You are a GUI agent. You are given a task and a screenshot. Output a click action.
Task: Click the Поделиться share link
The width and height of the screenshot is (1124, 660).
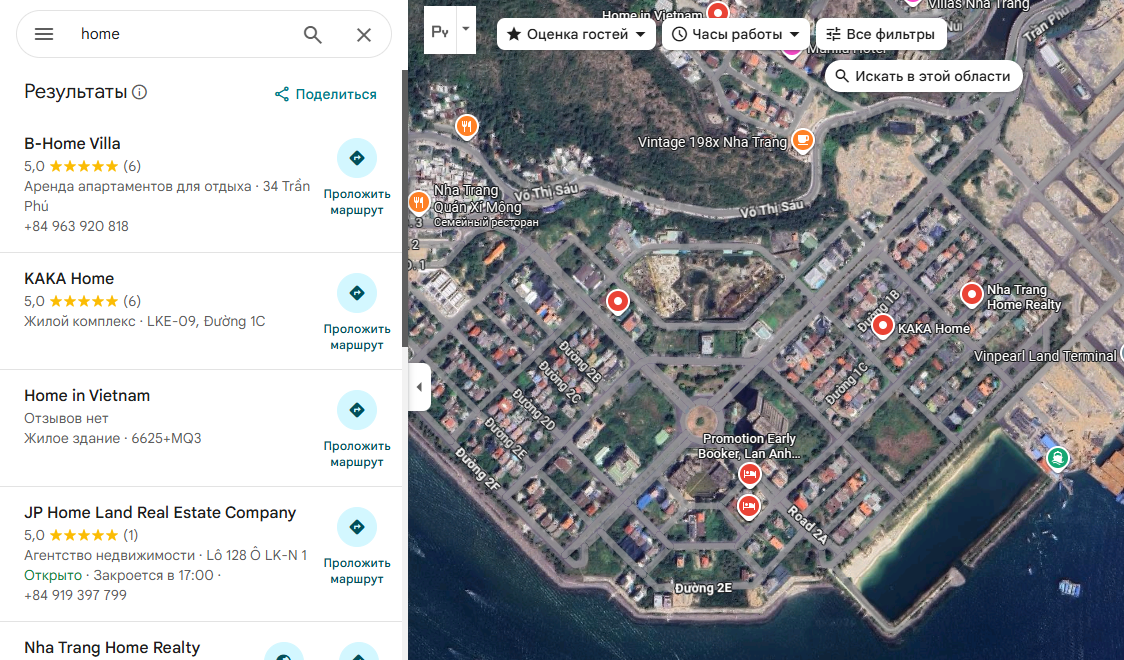pos(325,94)
